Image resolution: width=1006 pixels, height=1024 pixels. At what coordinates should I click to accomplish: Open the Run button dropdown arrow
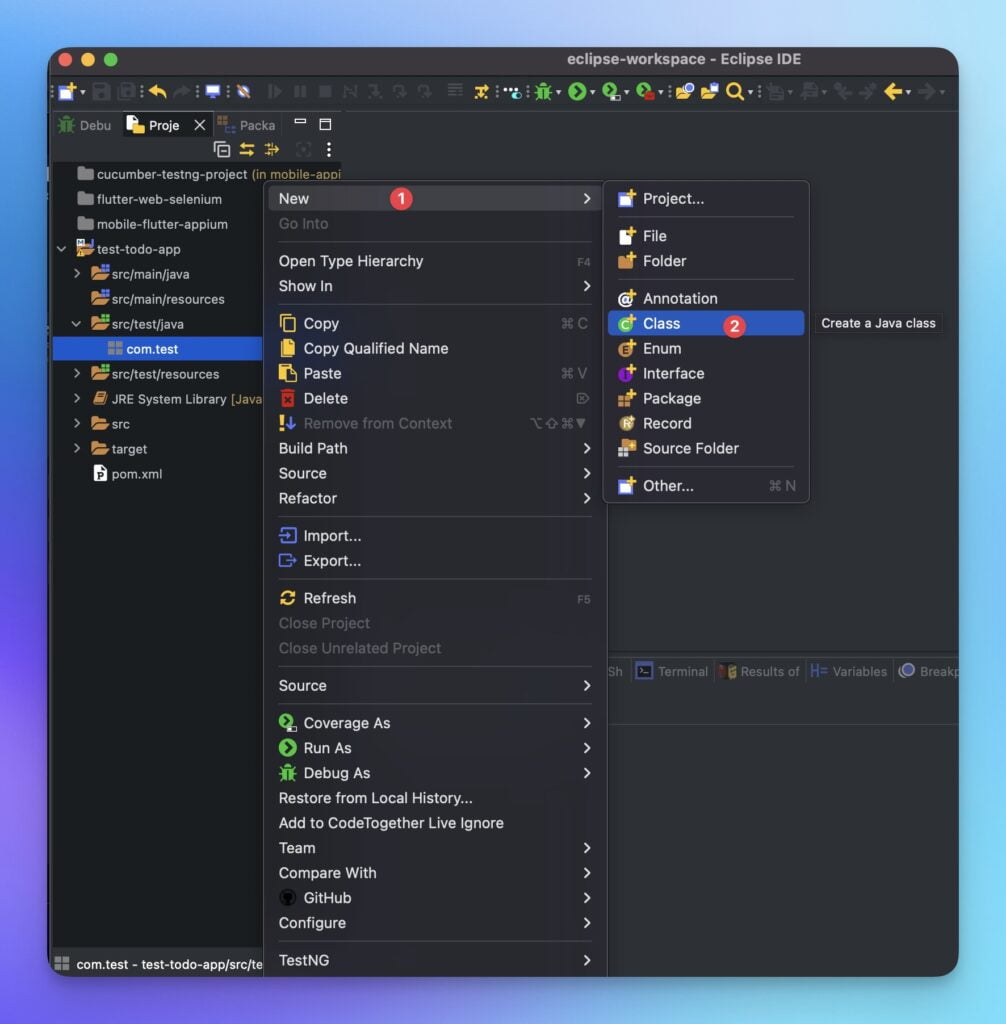point(592,92)
